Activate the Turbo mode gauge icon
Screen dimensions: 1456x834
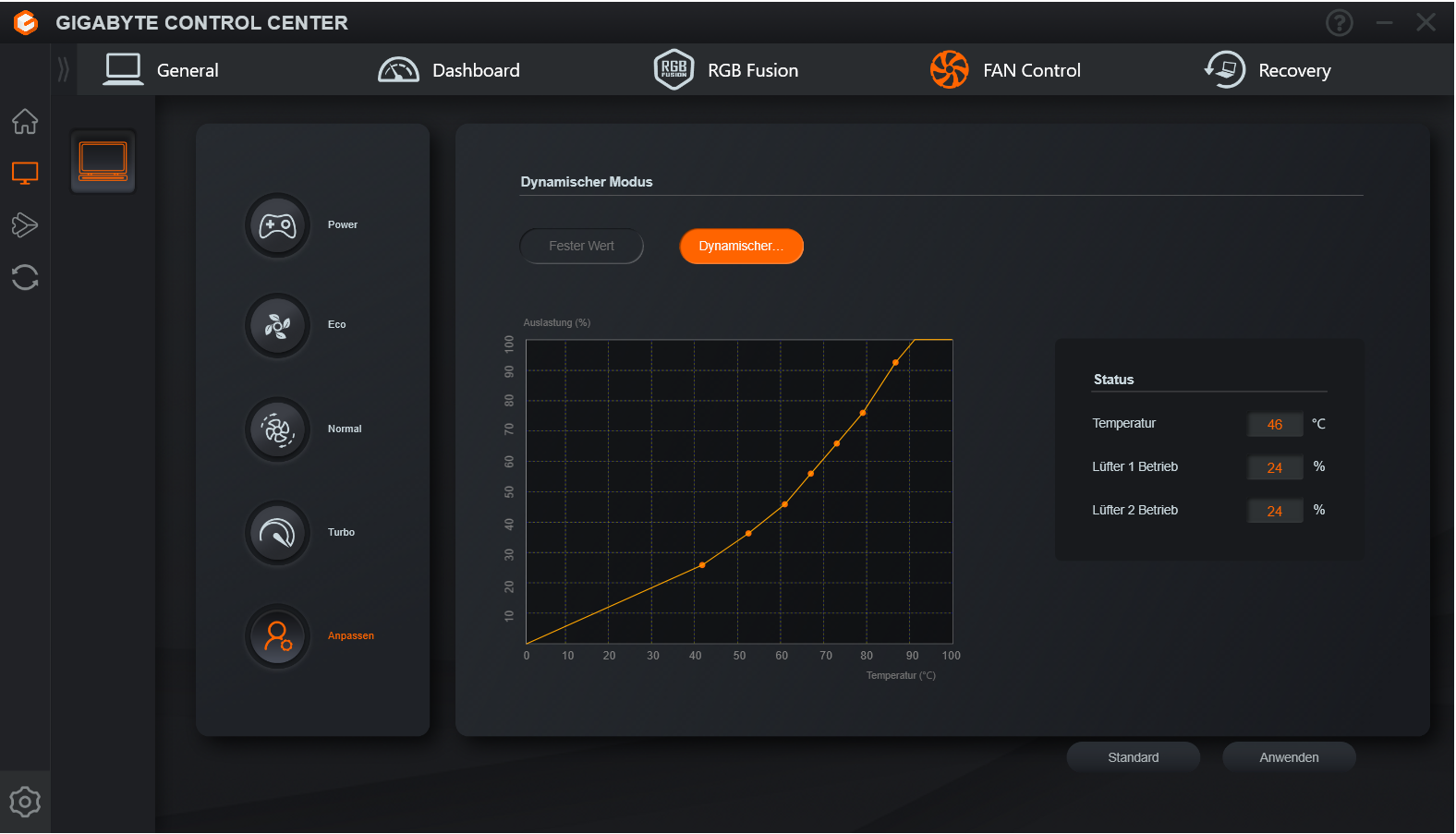tap(277, 533)
